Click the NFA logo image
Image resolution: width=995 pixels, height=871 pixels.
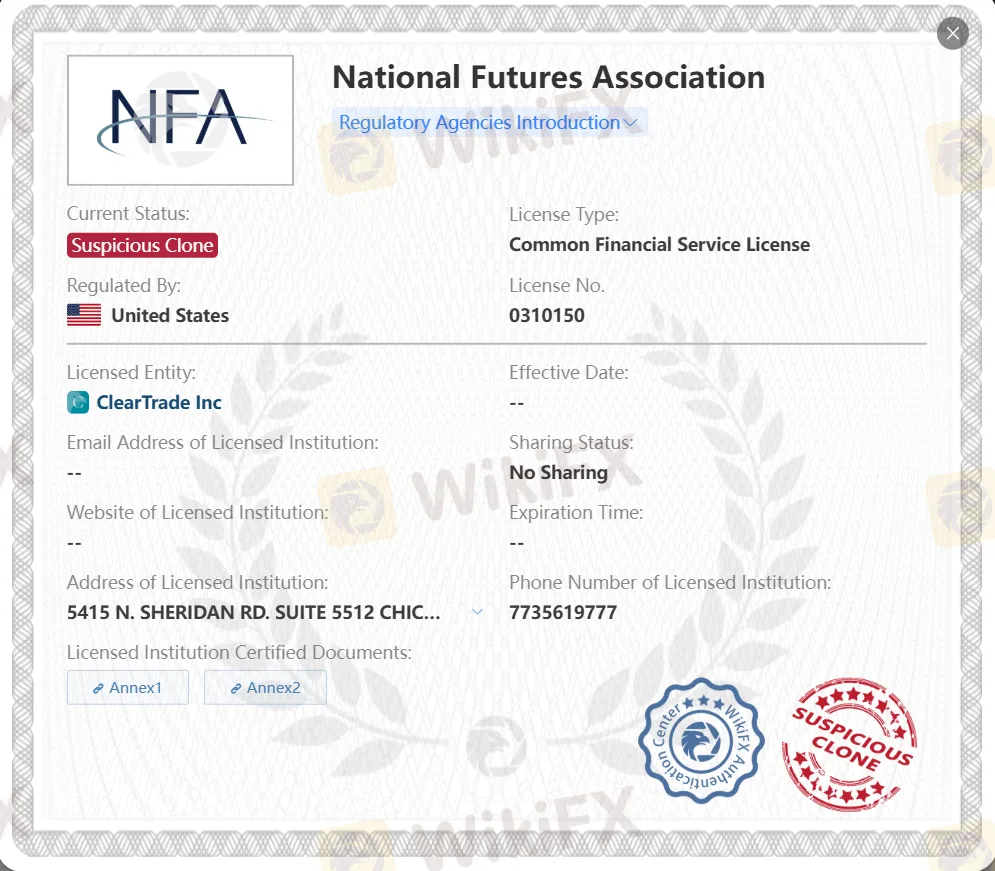(179, 119)
